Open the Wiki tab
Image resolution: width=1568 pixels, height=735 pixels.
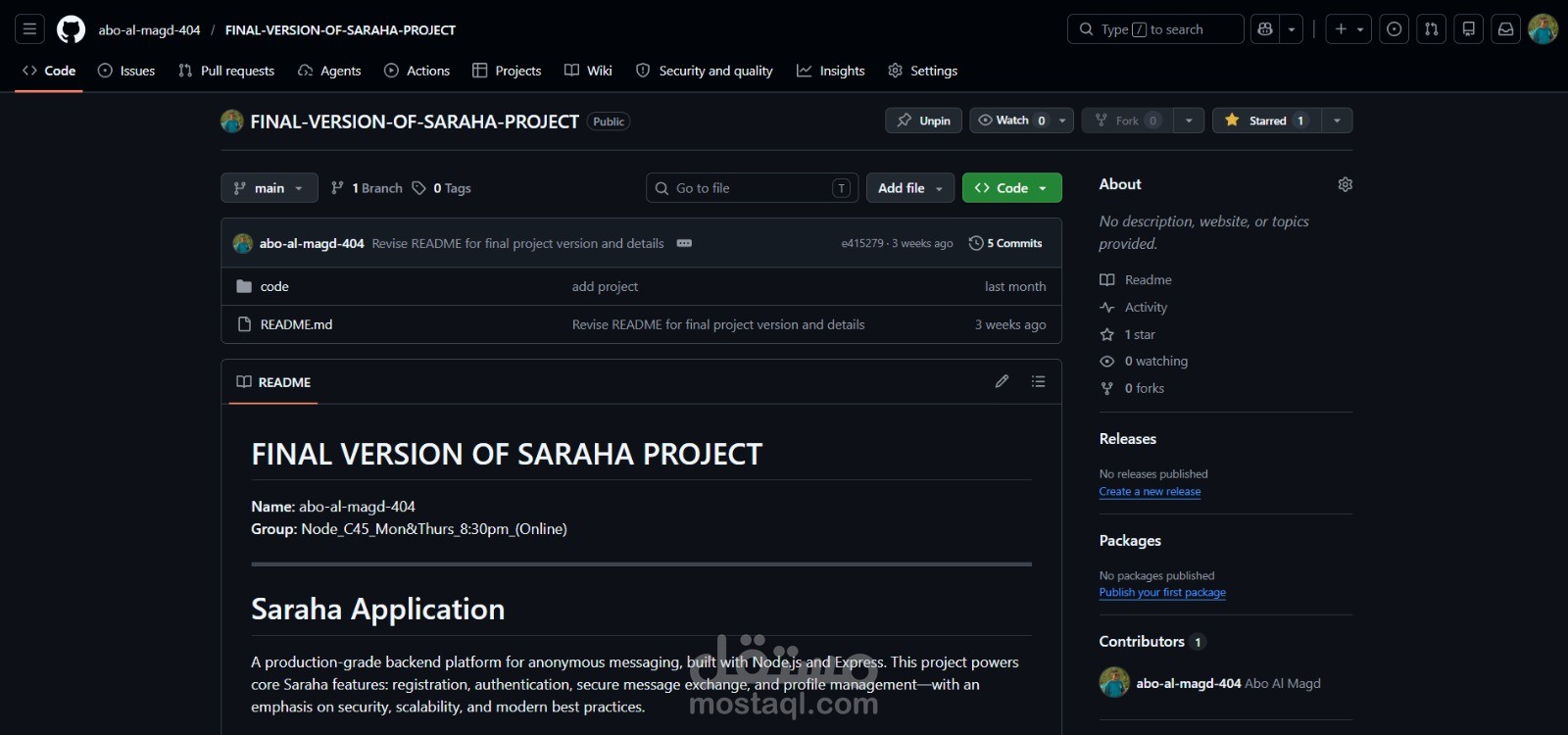point(588,71)
